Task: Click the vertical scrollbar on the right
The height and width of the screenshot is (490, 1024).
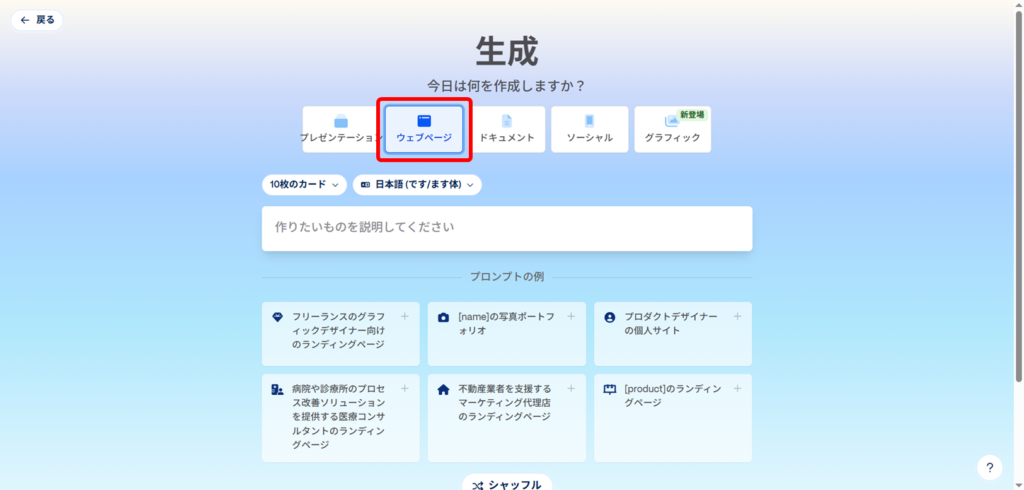Action: coord(1018,200)
